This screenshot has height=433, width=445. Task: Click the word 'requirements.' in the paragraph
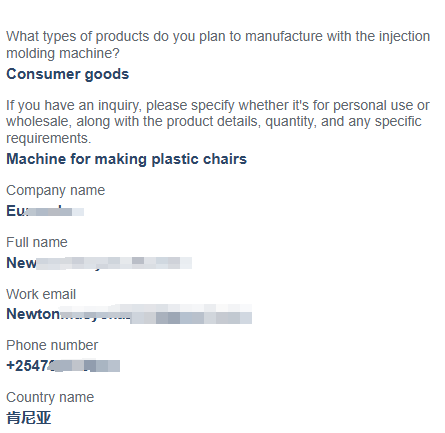tap(49, 138)
